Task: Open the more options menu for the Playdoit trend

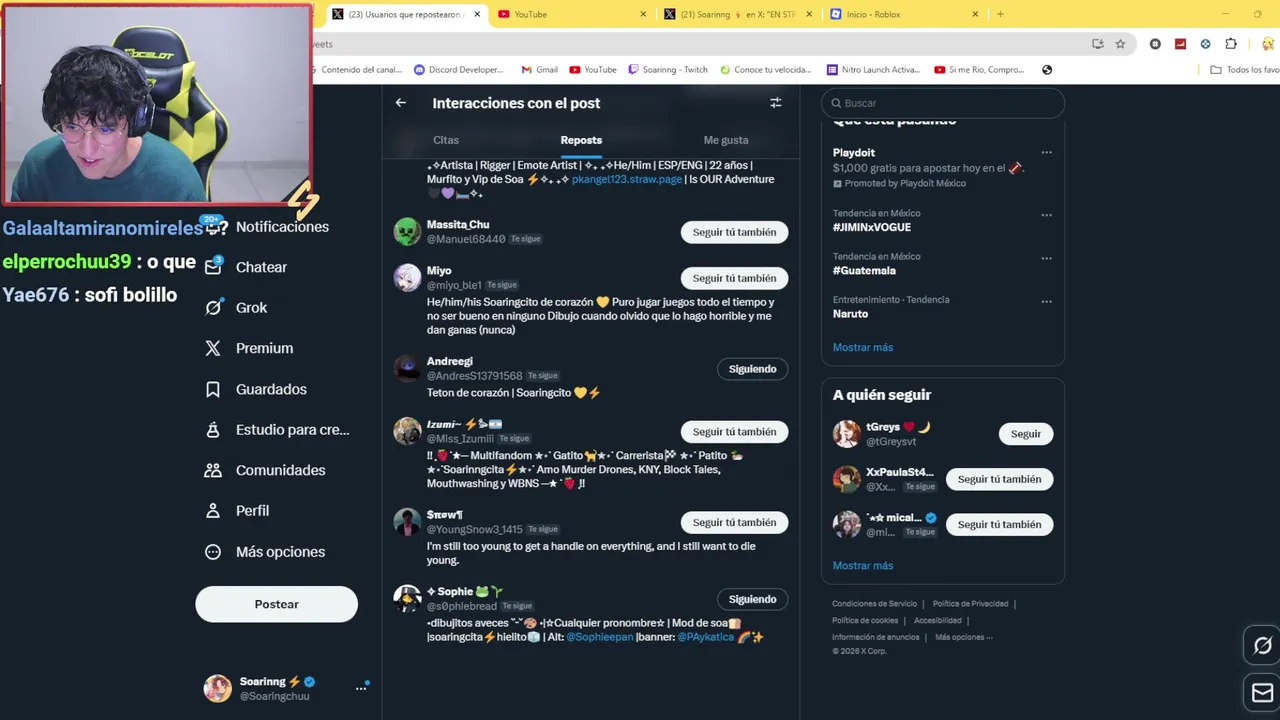Action: pos(1046,153)
